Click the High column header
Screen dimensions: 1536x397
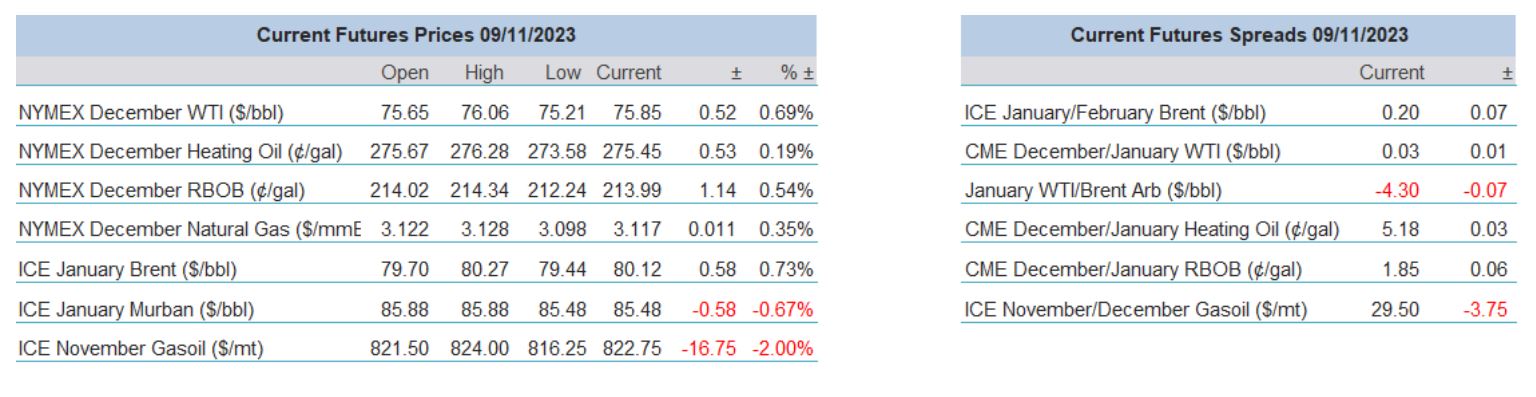tap(484, 73)
